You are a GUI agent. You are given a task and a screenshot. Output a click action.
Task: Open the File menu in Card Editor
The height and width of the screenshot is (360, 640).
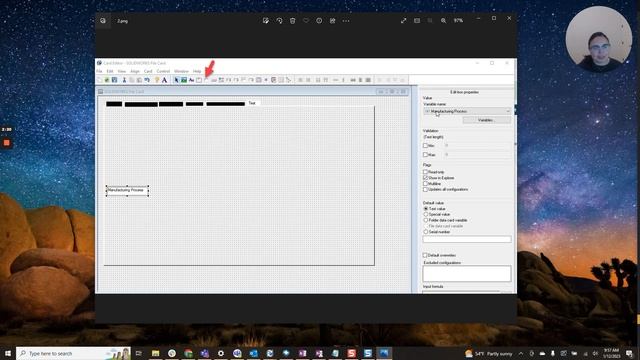(99, 71)
